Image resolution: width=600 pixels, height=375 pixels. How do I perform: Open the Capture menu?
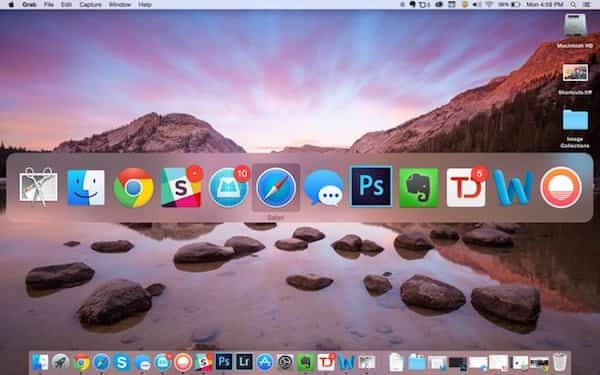coord(90,5)
